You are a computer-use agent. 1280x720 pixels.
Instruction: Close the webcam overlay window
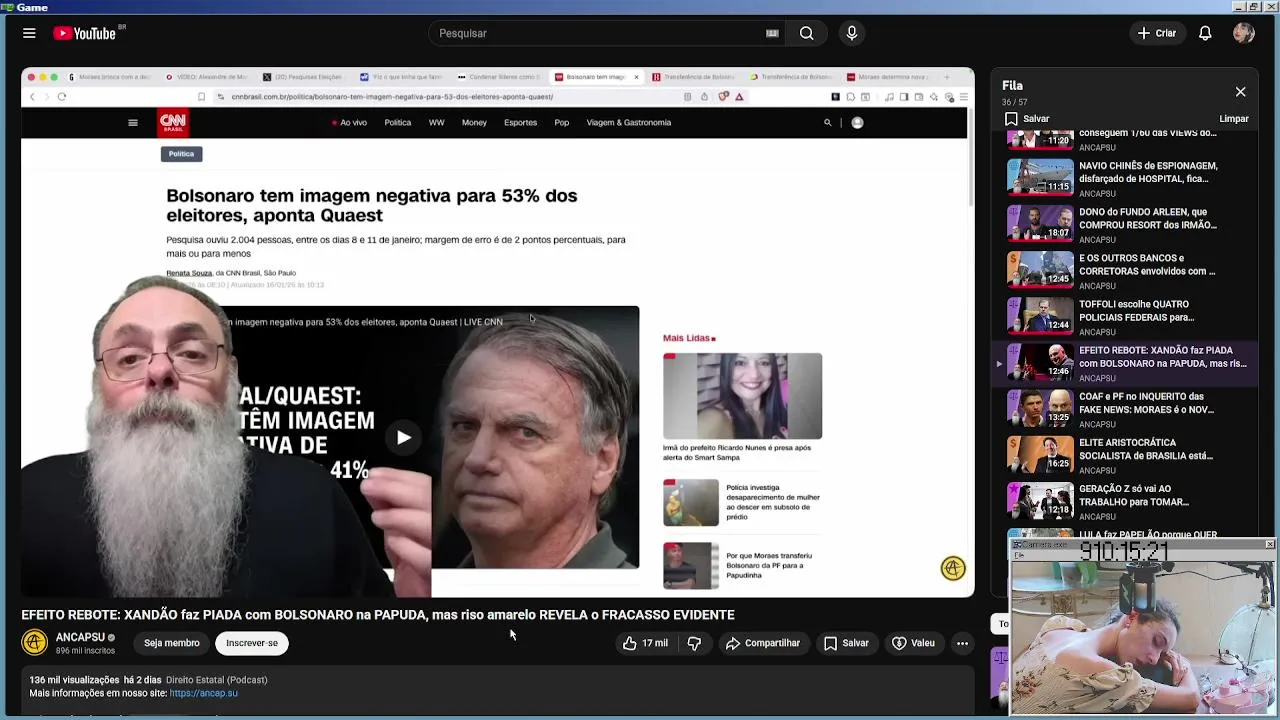1269,545
